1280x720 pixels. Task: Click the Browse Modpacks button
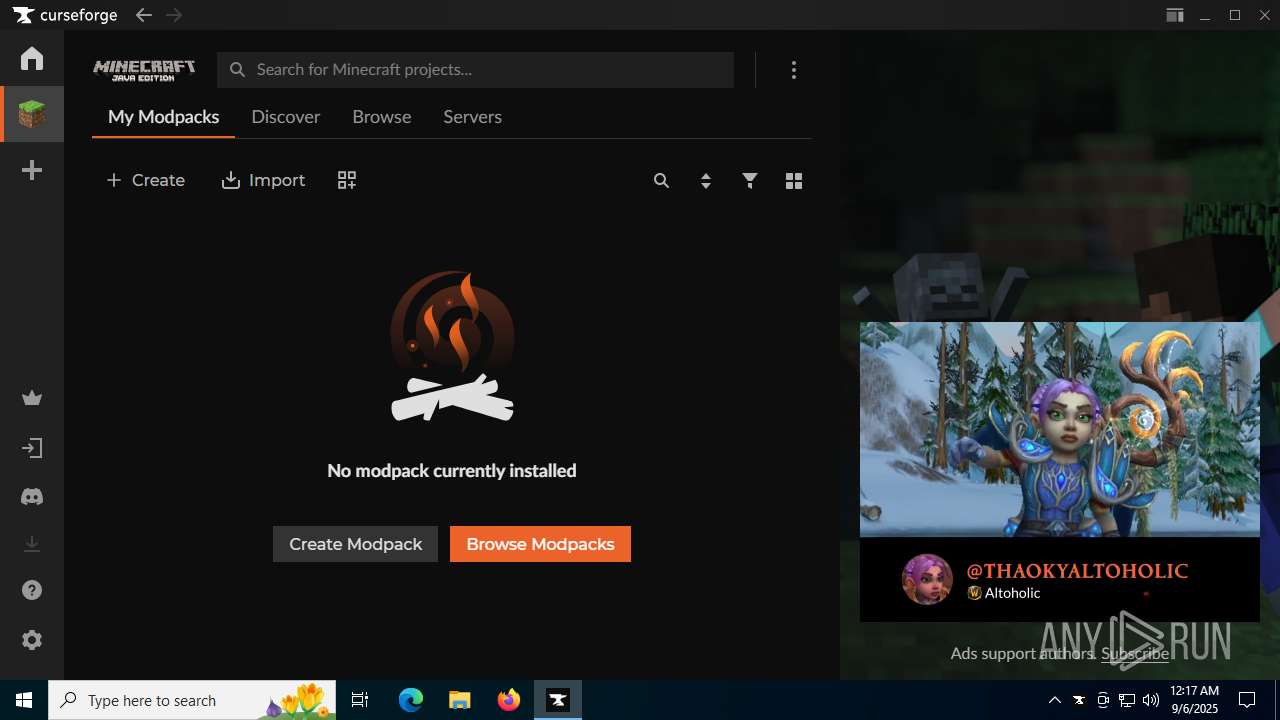pyautogui.click(x=540, y=544)
